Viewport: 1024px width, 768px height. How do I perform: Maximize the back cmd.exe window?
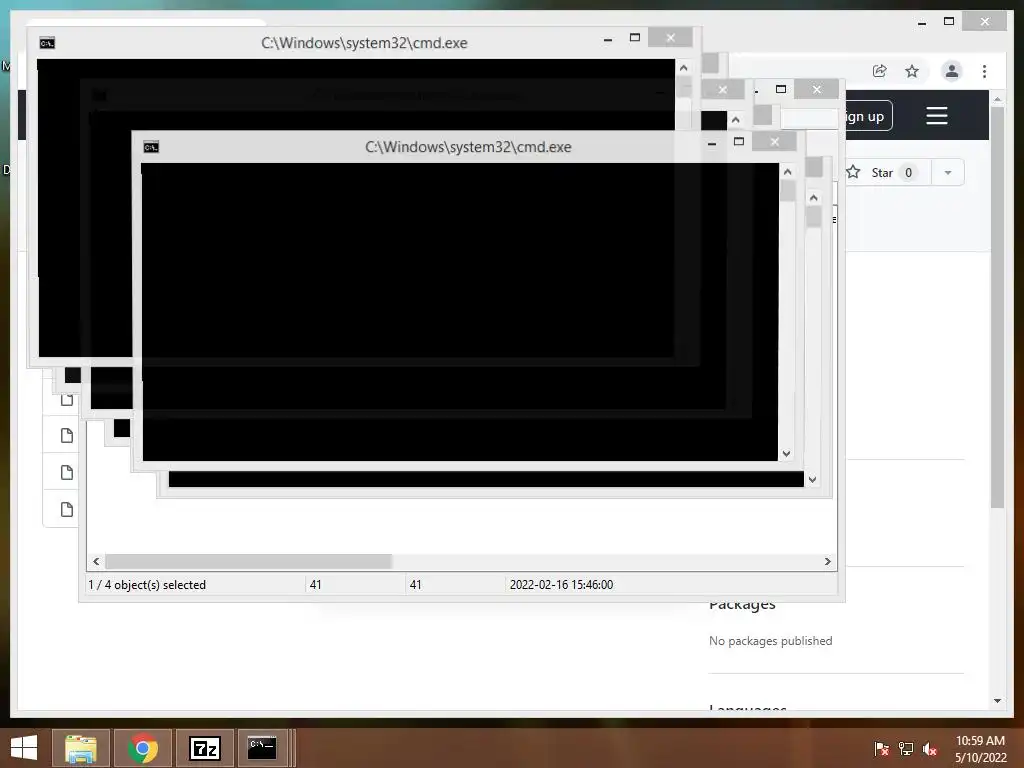[x=635, y=38]
